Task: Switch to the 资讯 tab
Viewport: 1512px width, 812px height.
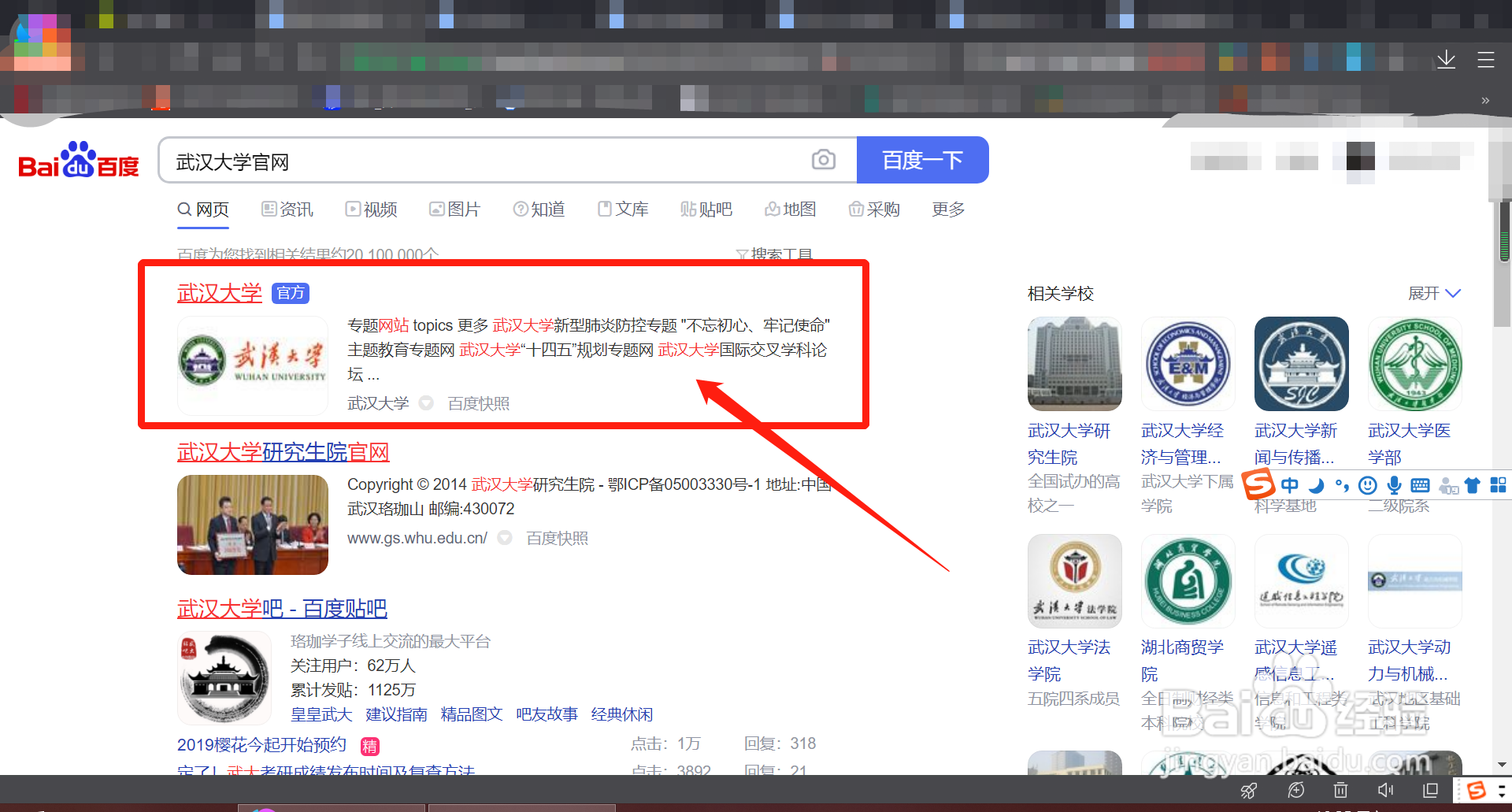Action: (287, 209)
